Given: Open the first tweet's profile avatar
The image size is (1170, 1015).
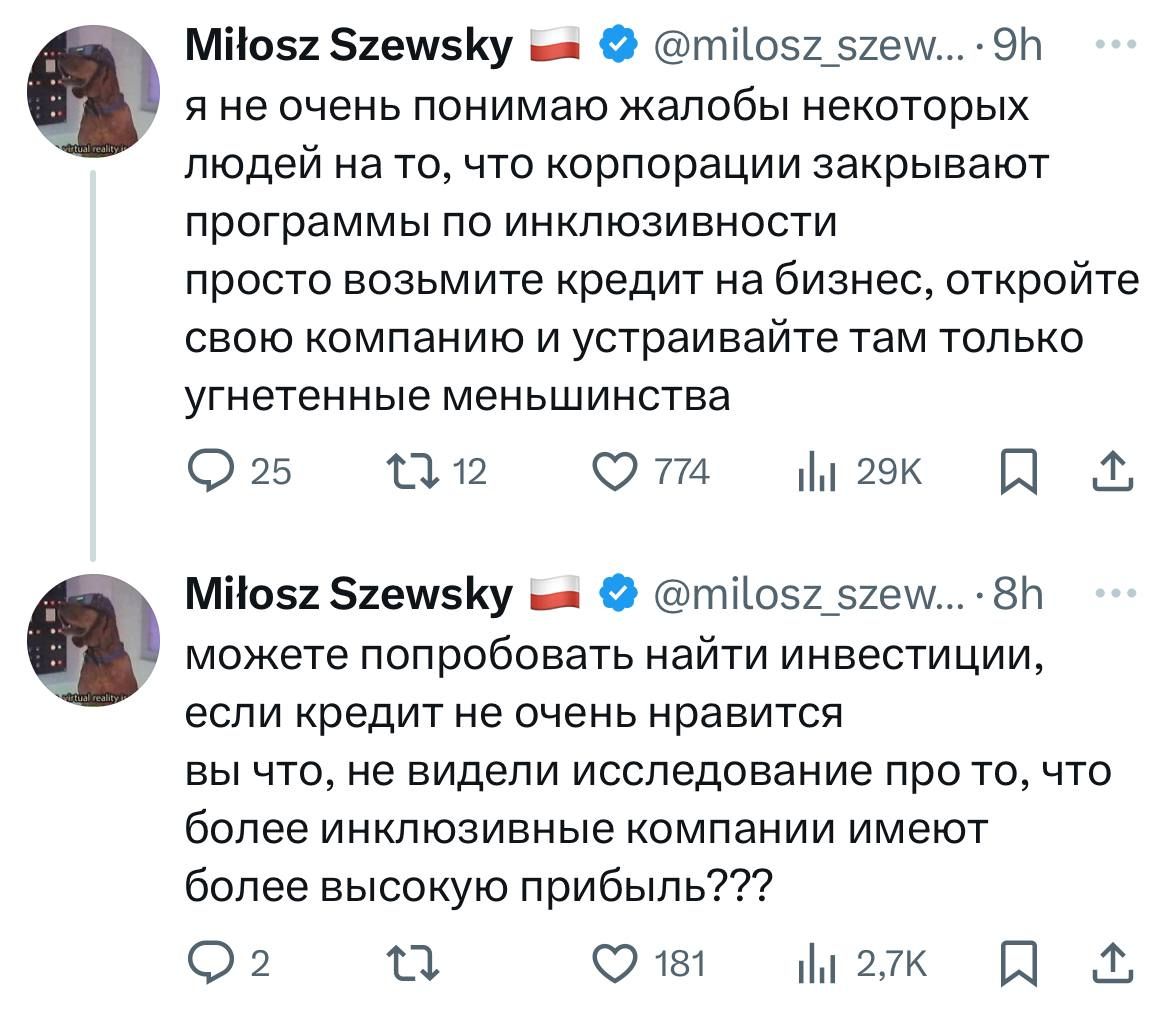Looking at the screenshot, I should [93, 90].
